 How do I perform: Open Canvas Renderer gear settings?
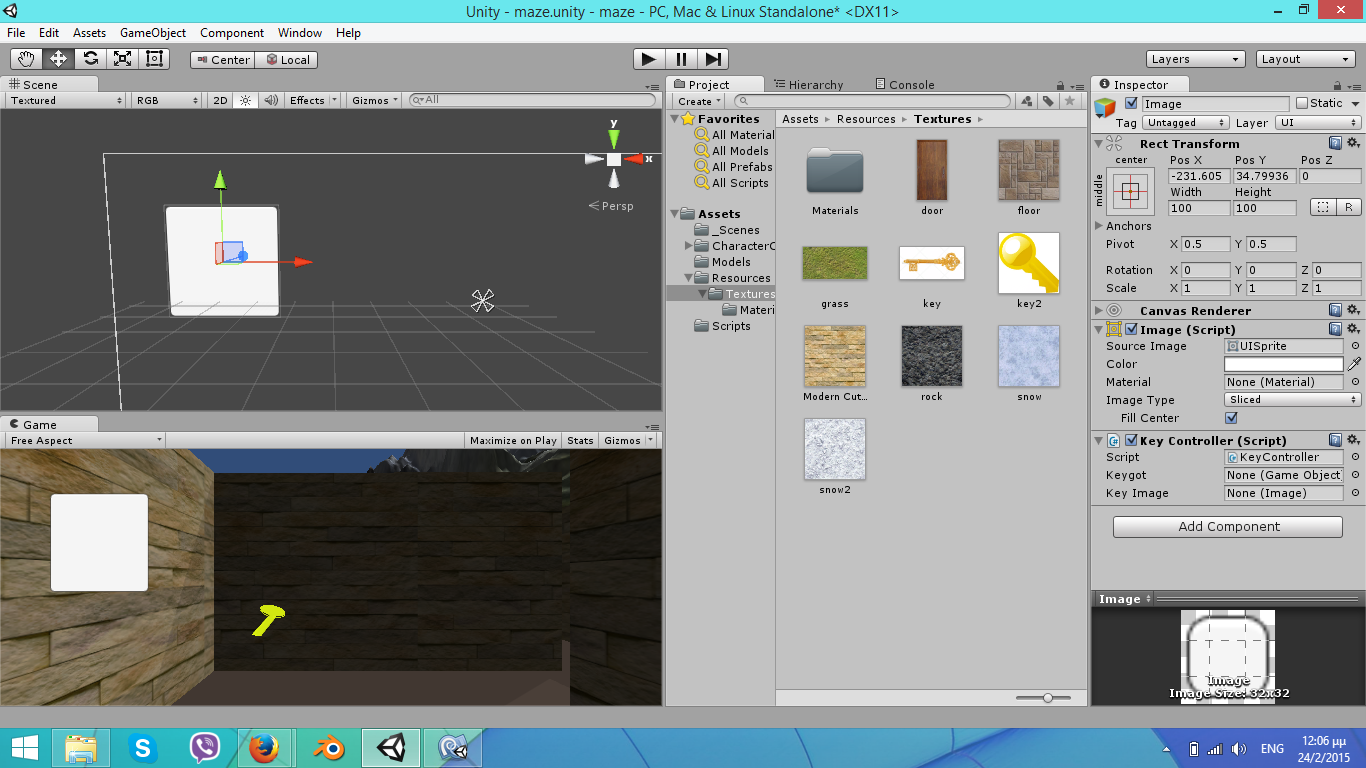[x=1354, y=310]
